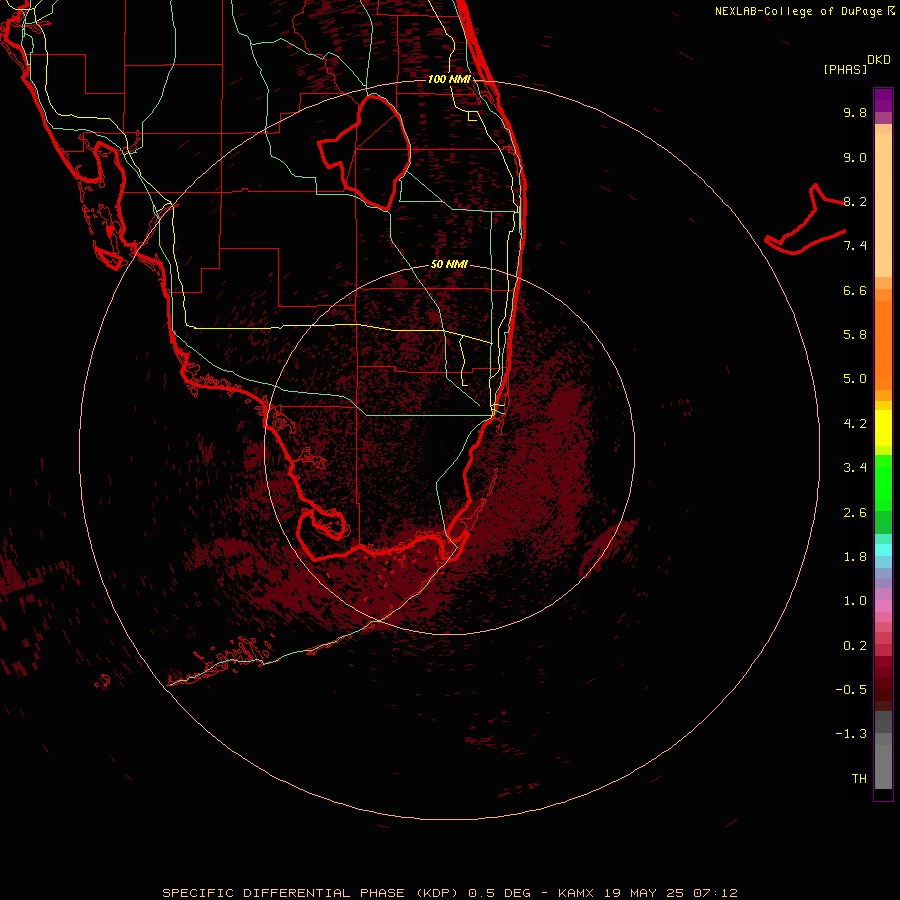
Task: Select the 5.0 value on color scale
Action: [x=855, y=379]
